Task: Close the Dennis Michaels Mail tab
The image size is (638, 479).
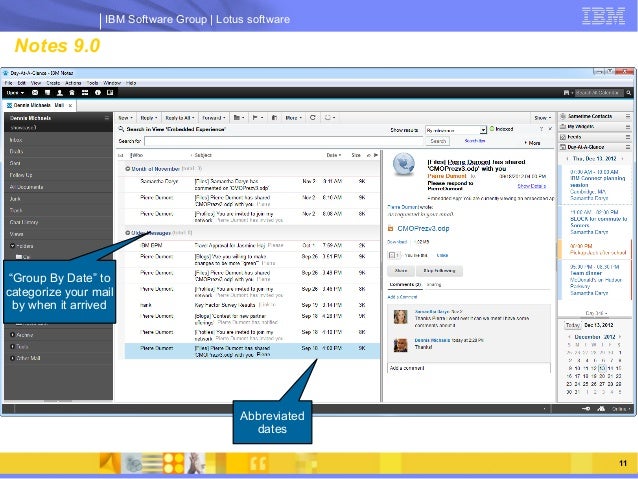Action: pyautogui.click(x=72, y=104)
